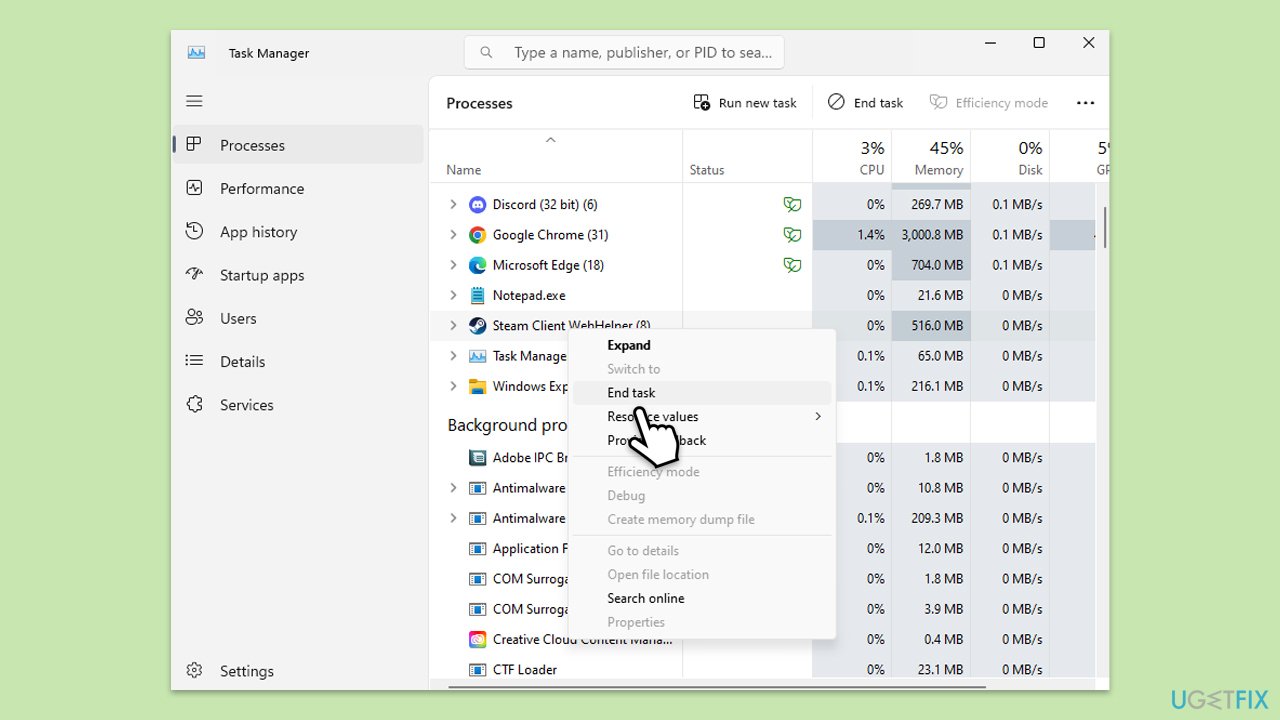
Task: Click the Discord app icon
Action: point(477,204)
